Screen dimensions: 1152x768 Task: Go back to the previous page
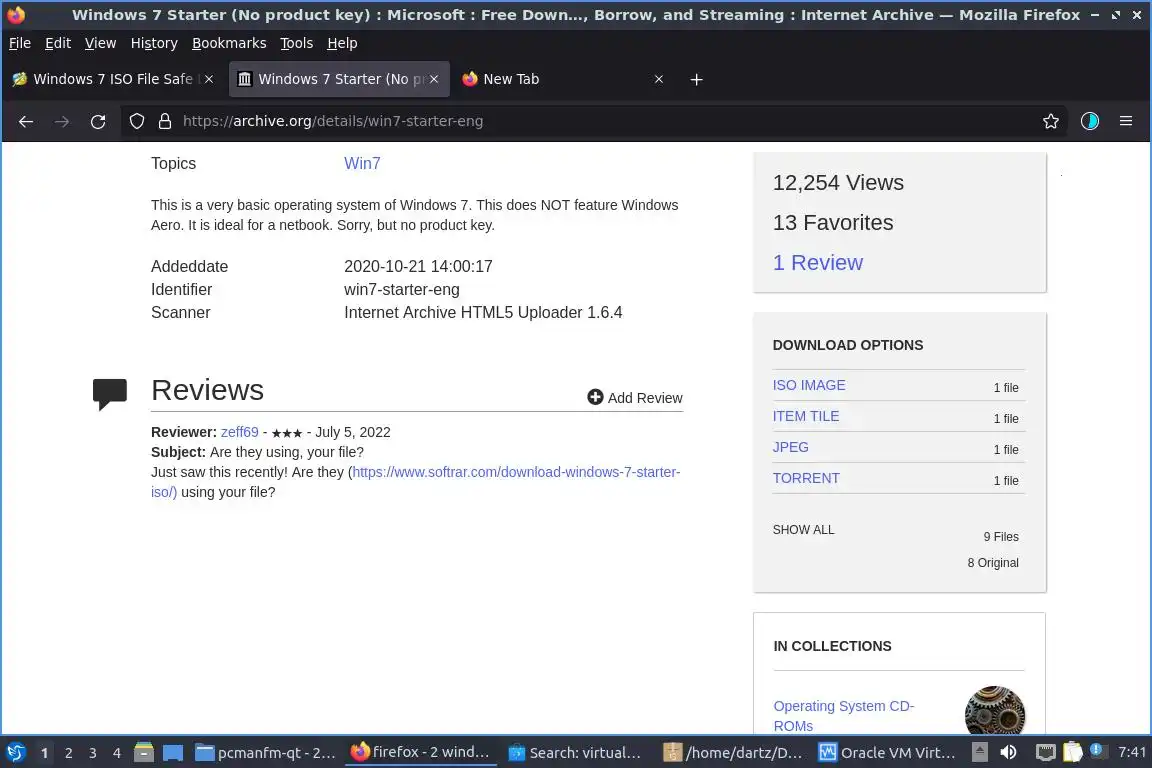pyautogui.click(x=26, y=121)
